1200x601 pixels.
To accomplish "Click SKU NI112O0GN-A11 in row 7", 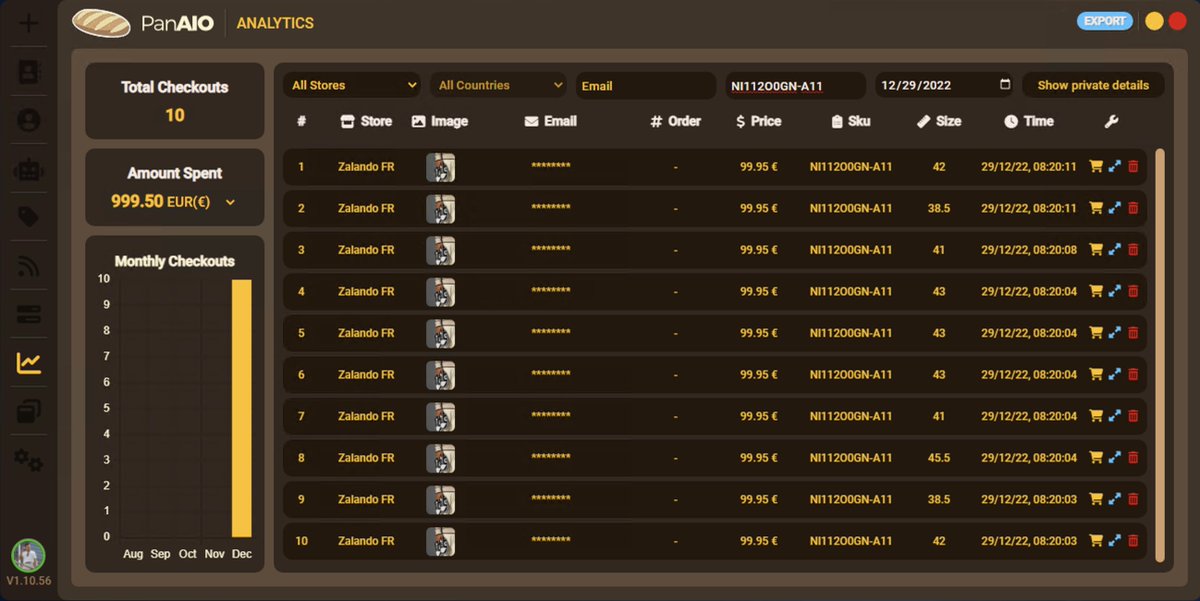I will 851,416.
